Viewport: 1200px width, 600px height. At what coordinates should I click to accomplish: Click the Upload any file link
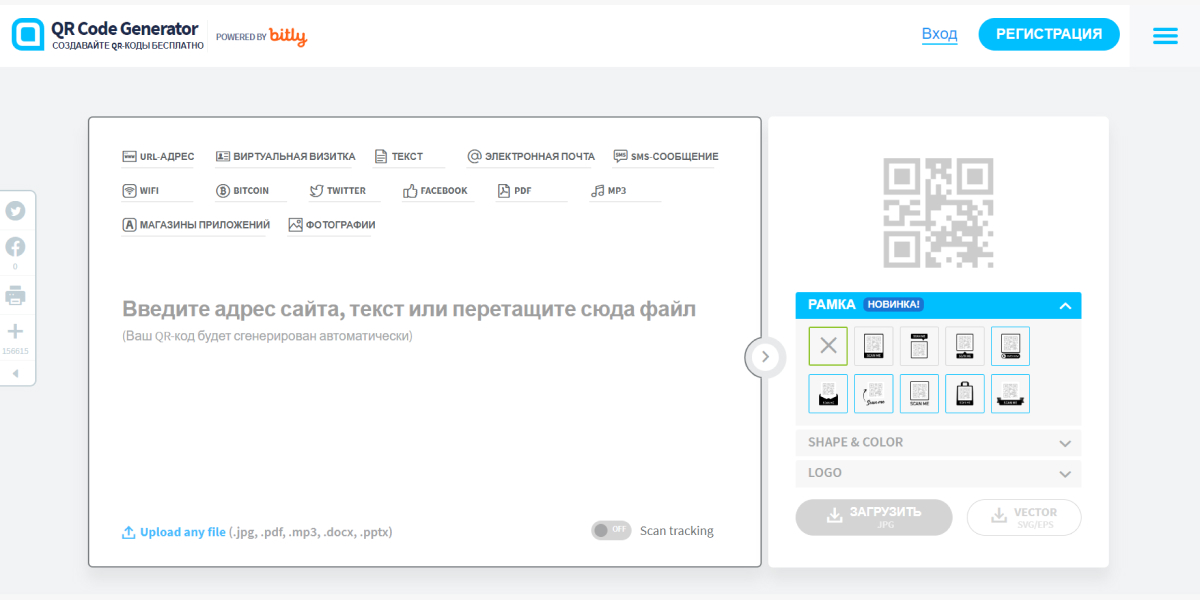pyautogui.click(x=173, y=532)
